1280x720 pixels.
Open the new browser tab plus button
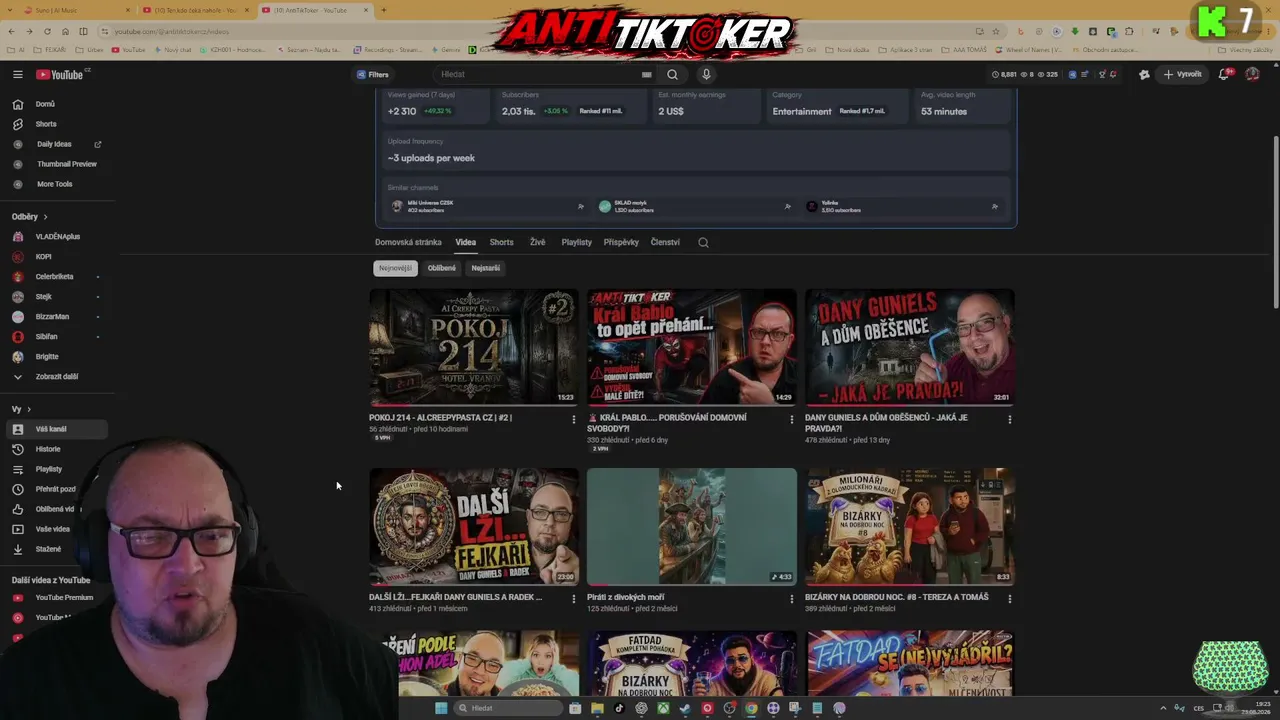point(384,10)
